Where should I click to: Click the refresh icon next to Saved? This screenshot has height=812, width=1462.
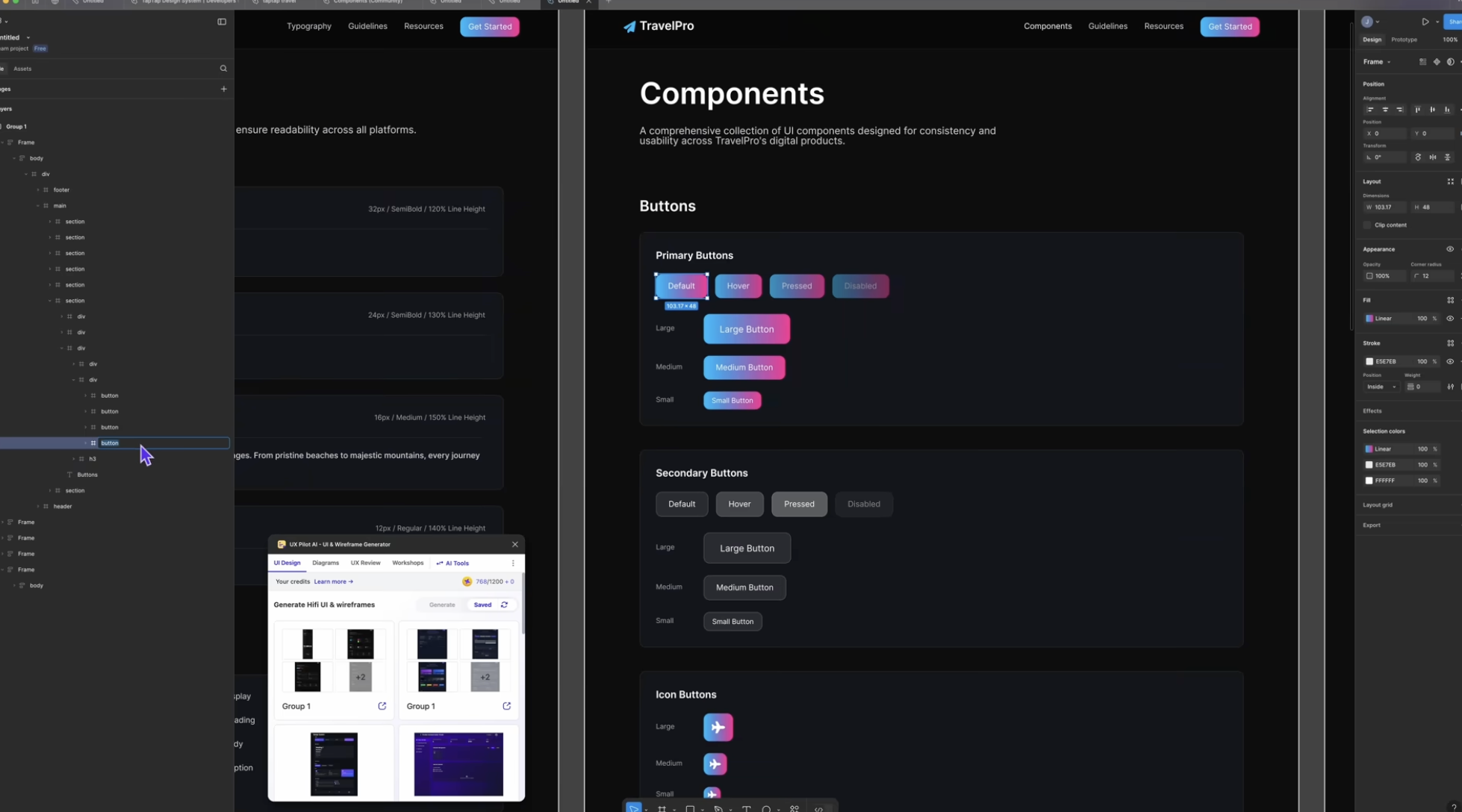504,605
